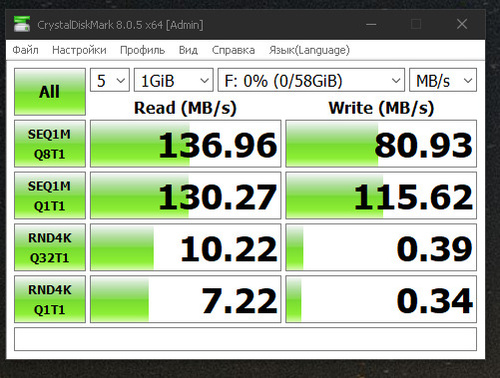Viewport: 500px width, 378px height.
Task: Open the Настройки menu
Action: point(79,50)
